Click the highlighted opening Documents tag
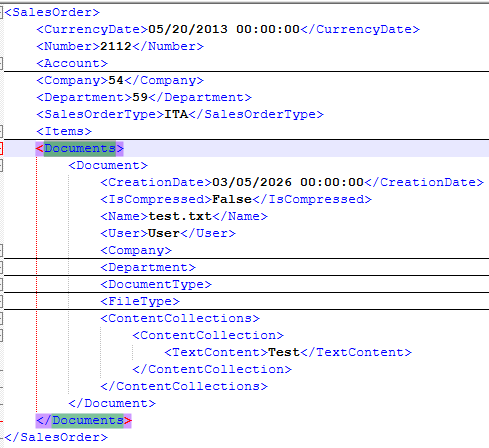 coord(80,148)
